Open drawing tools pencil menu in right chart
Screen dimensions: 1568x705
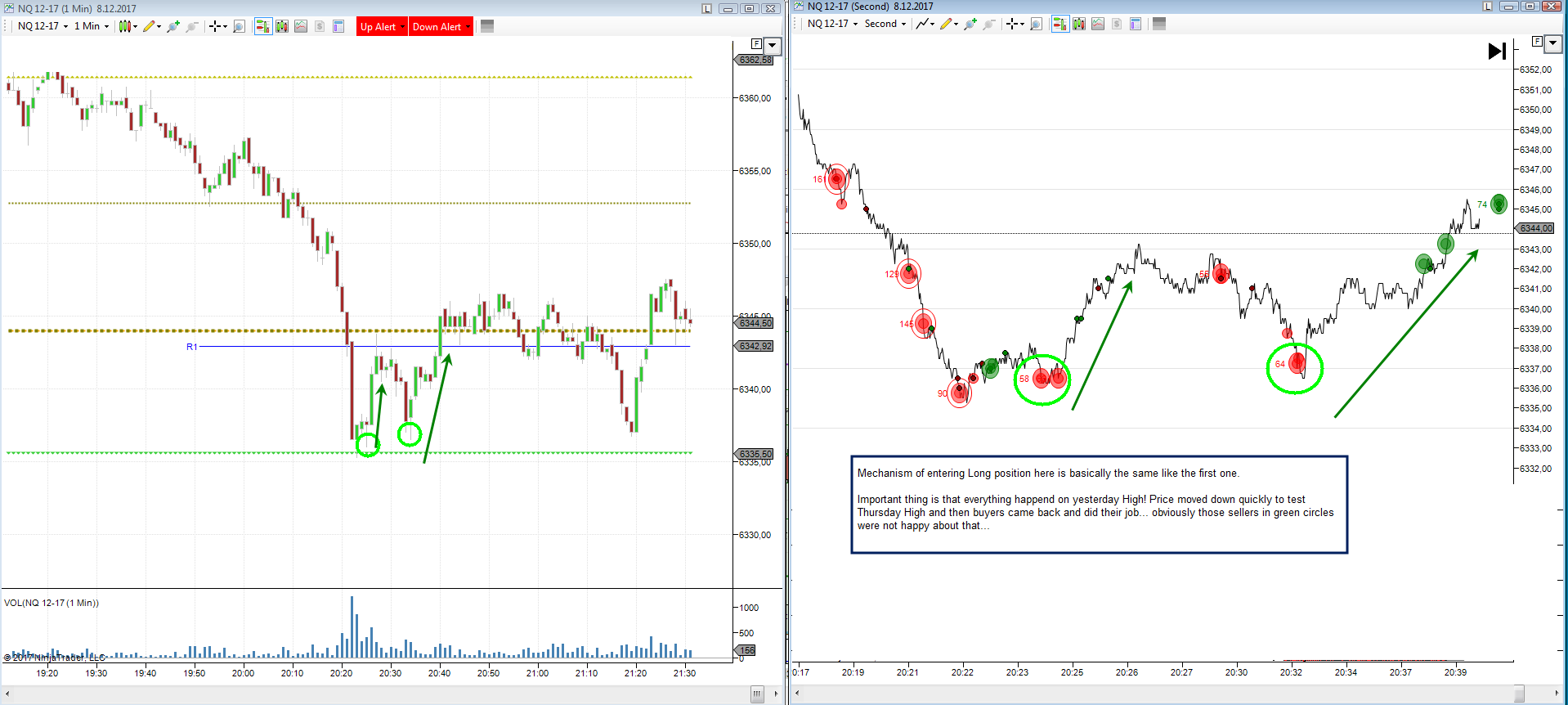949,24
